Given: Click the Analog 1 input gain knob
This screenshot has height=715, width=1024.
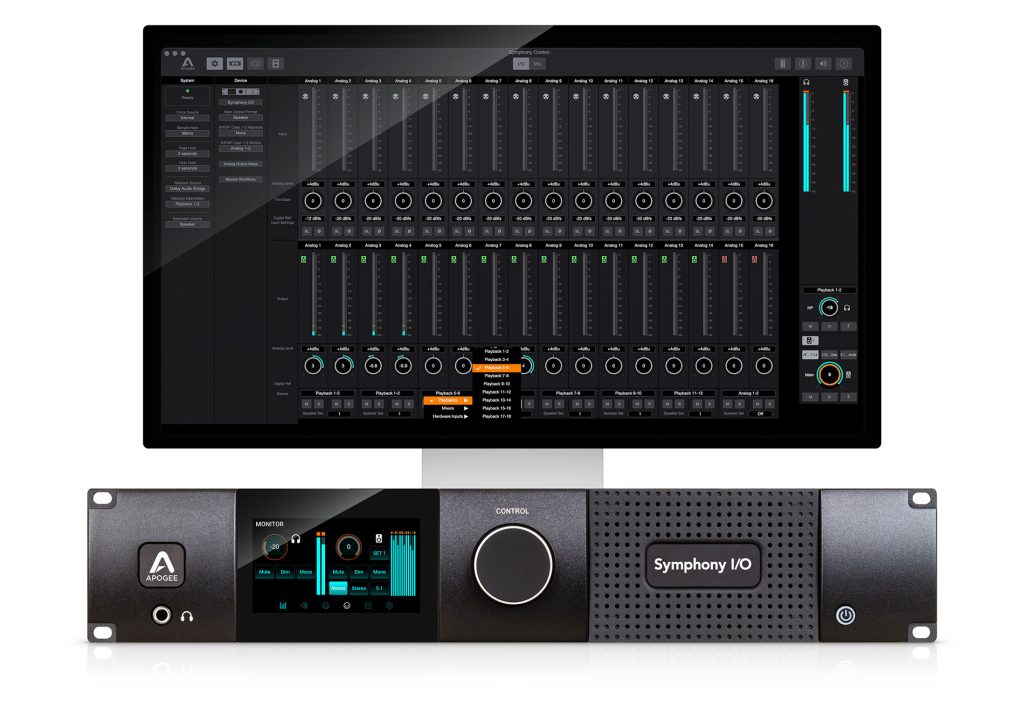Looking at the screenshot, I should pos(312,200).
